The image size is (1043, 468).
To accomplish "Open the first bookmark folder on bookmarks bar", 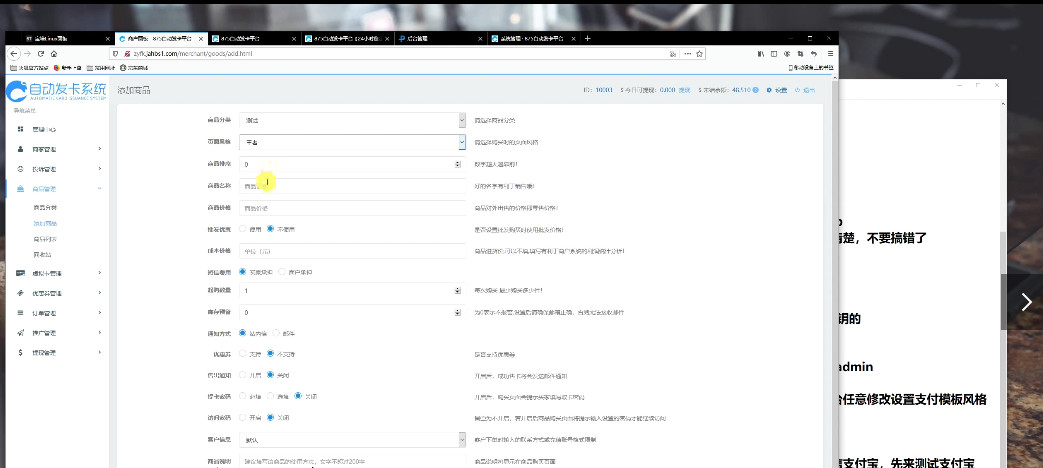I will 30,68.
